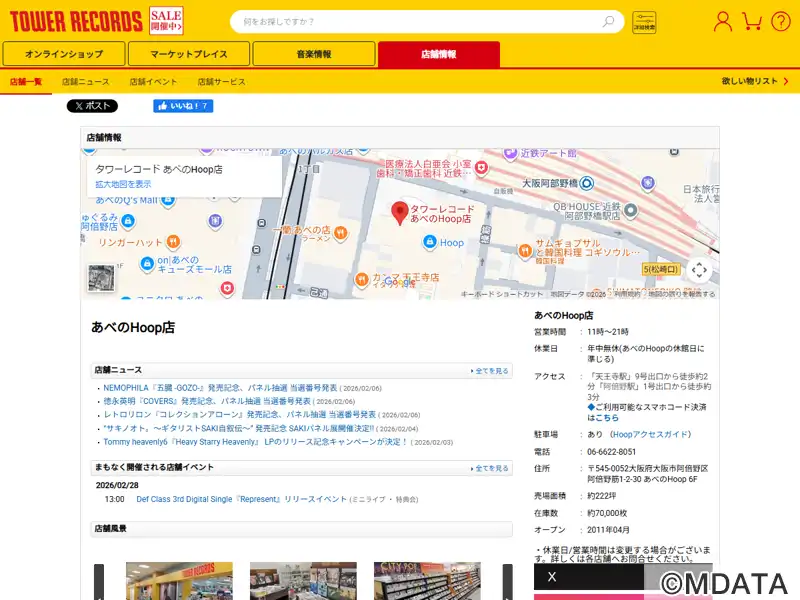The height and width of the screenshot is (600, 800).
Task: Open the map camera controls compass icon
Action: click(x=699, y=270)
